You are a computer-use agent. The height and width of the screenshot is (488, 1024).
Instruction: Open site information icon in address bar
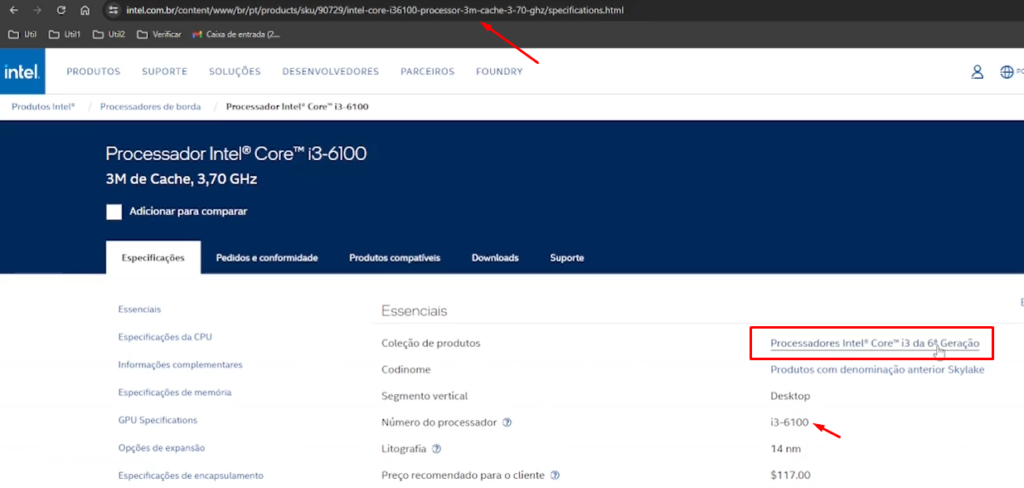[112, 10]
